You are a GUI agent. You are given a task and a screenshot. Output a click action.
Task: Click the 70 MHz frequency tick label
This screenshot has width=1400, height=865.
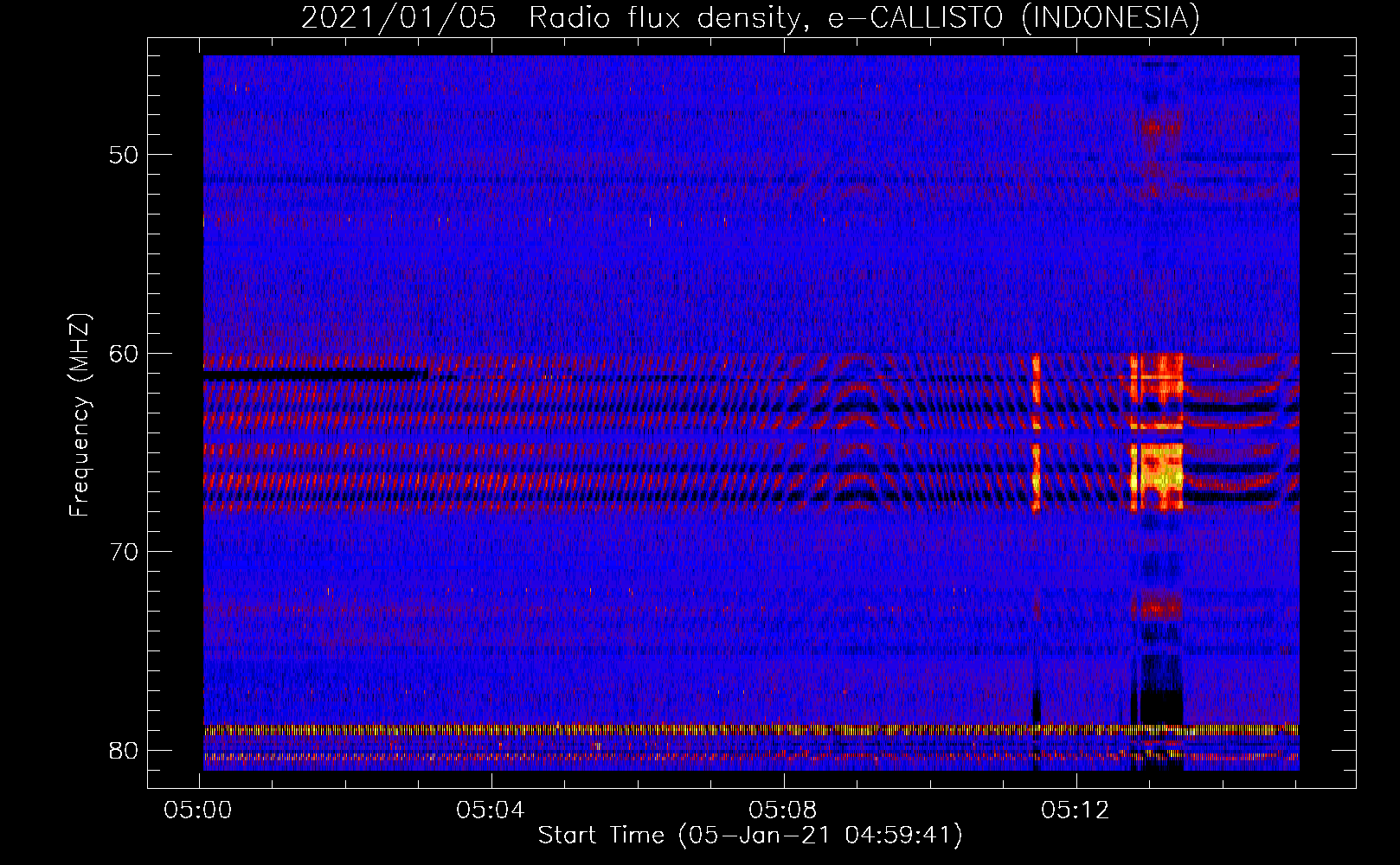124,551
